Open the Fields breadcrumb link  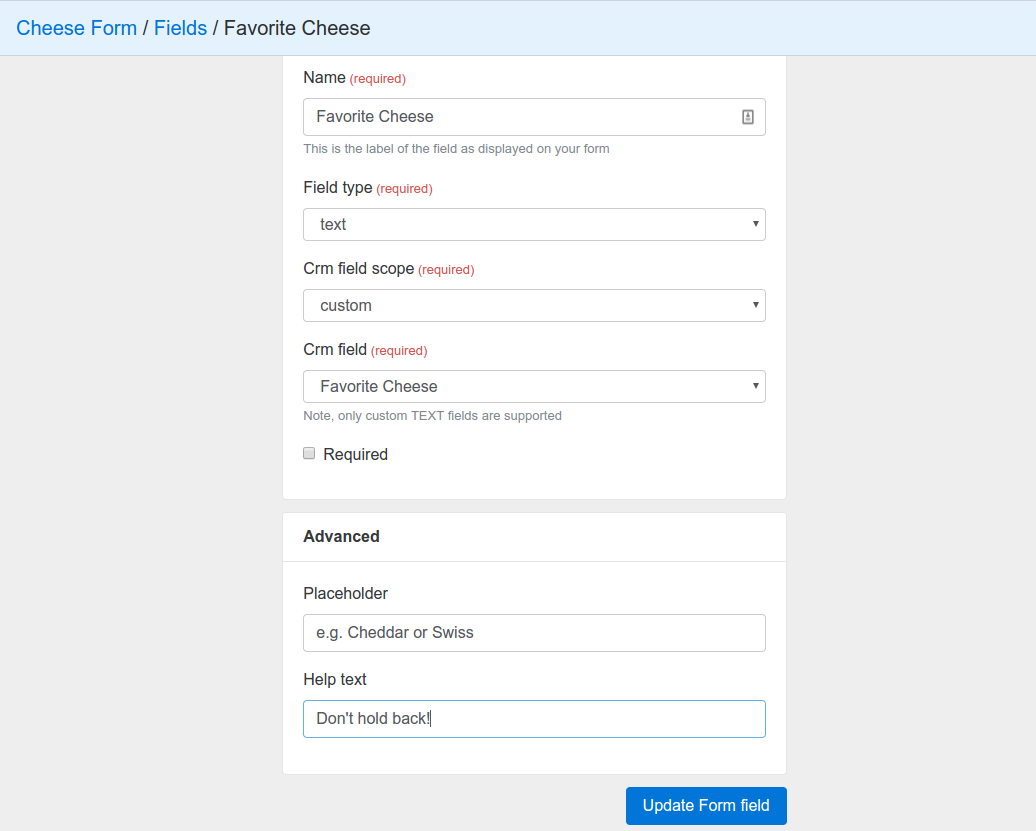coord(180,28)
